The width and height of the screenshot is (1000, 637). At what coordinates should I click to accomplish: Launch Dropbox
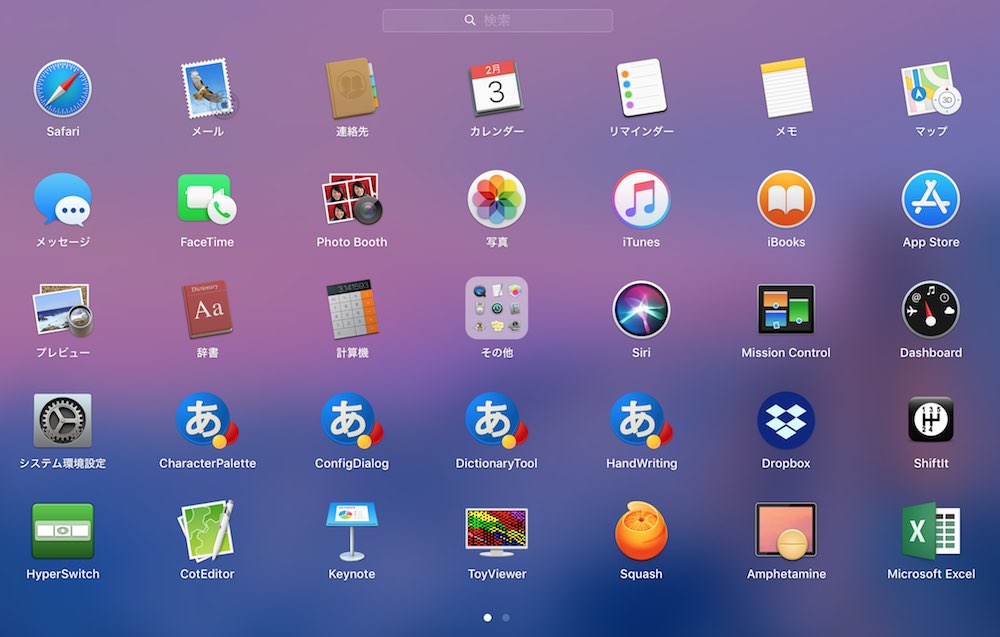pos(786,420)
